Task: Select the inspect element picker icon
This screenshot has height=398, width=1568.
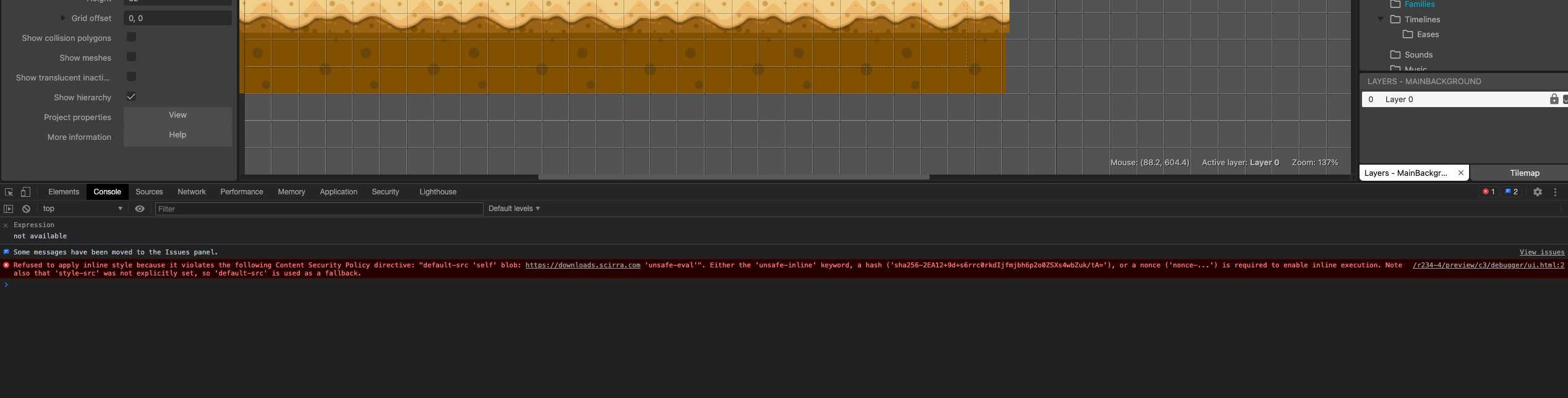Action: tap(9, 192)
